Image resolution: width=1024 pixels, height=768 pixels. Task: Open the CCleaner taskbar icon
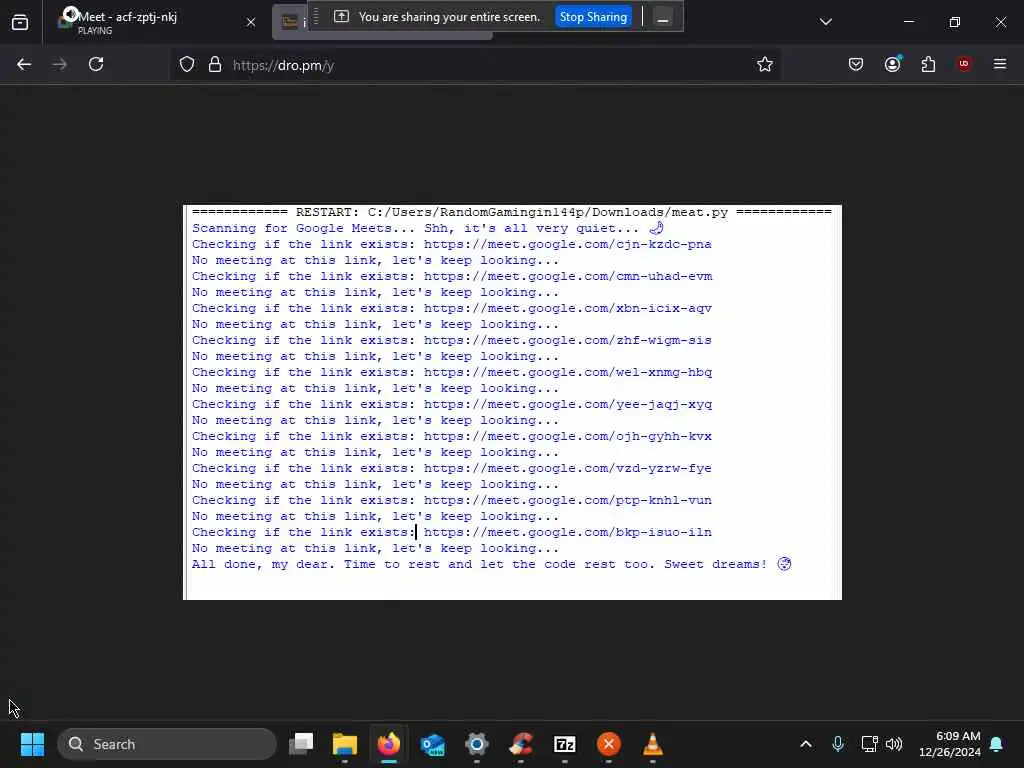[520, 744]
